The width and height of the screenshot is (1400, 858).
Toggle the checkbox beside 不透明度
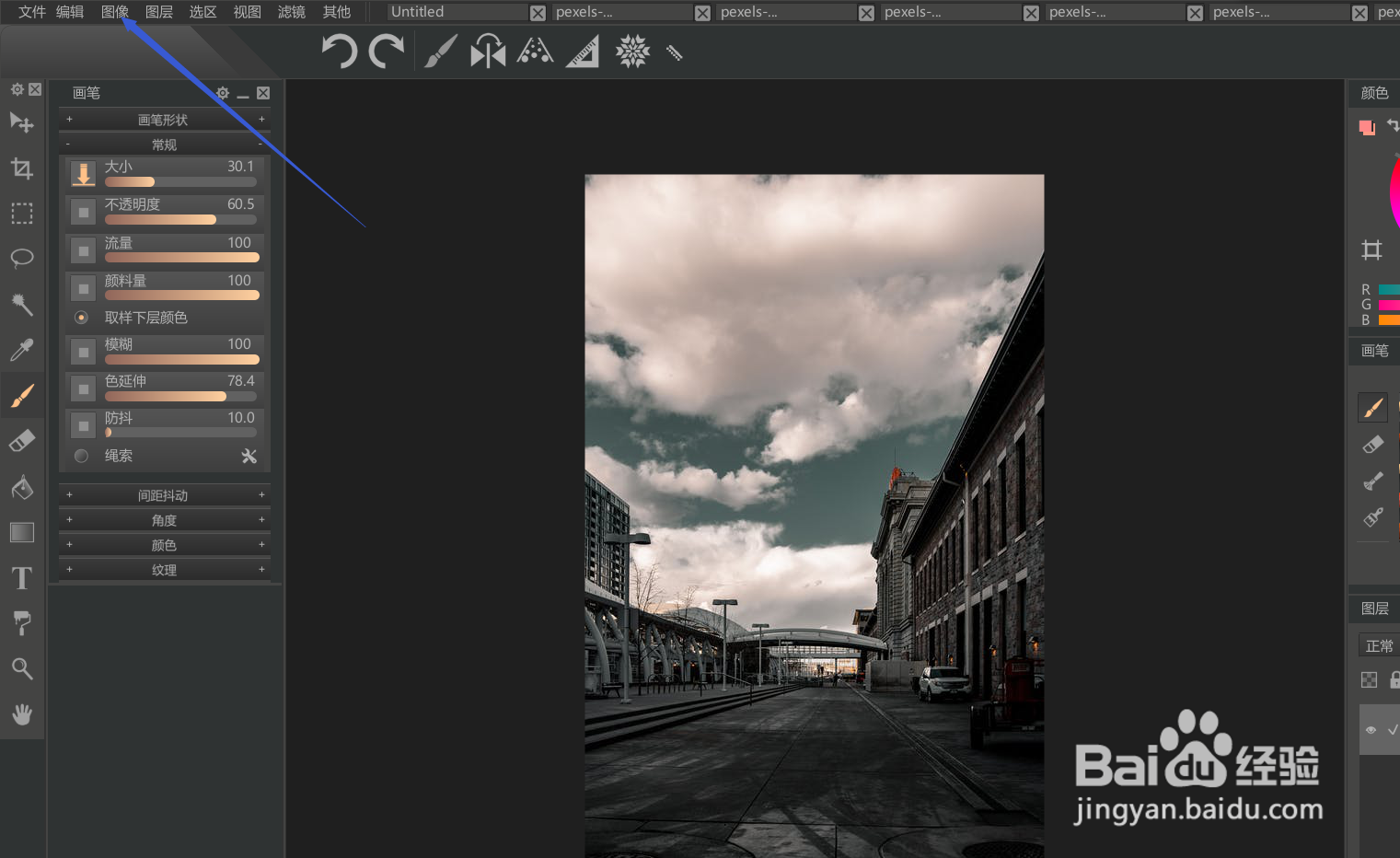[83, 212]
